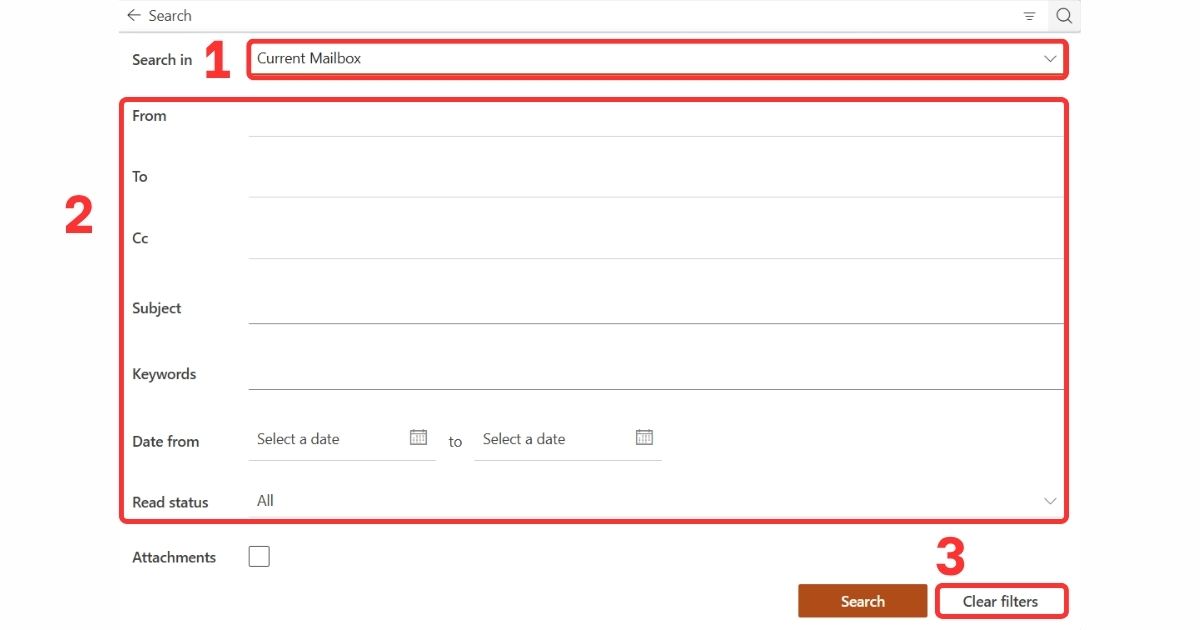
Task: Click inside the Cc field
Action: coord(650,244)
